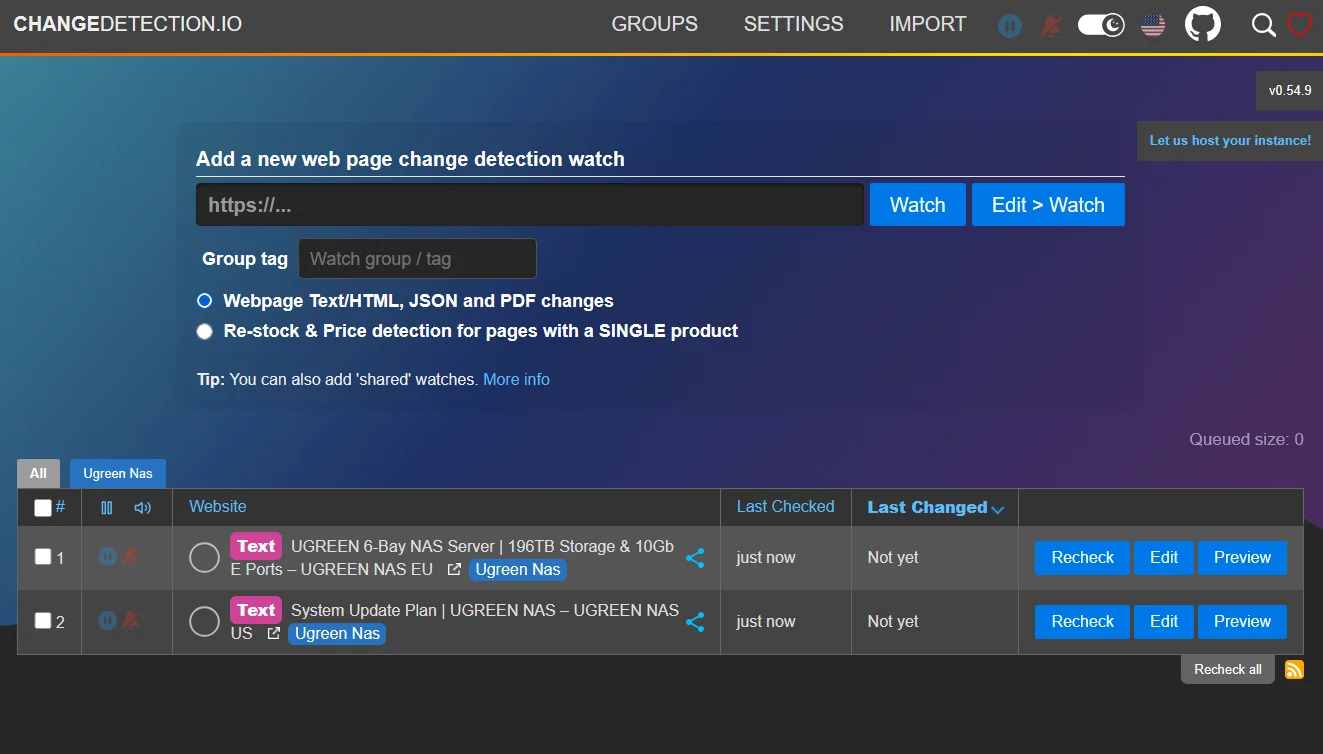Open the IMPORT page

[x=928, y=25]
